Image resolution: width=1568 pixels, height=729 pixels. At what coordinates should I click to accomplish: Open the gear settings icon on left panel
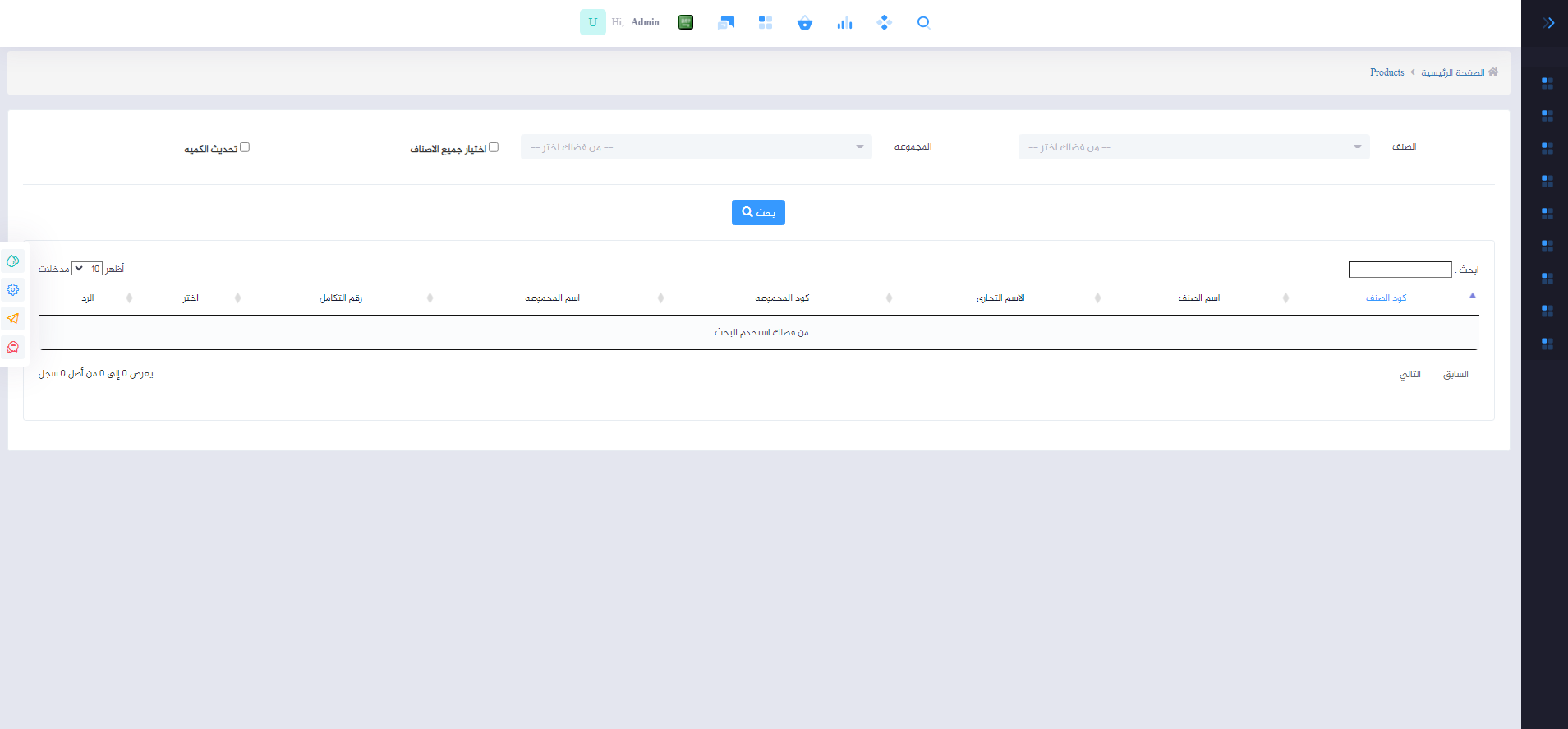(13, 289)
